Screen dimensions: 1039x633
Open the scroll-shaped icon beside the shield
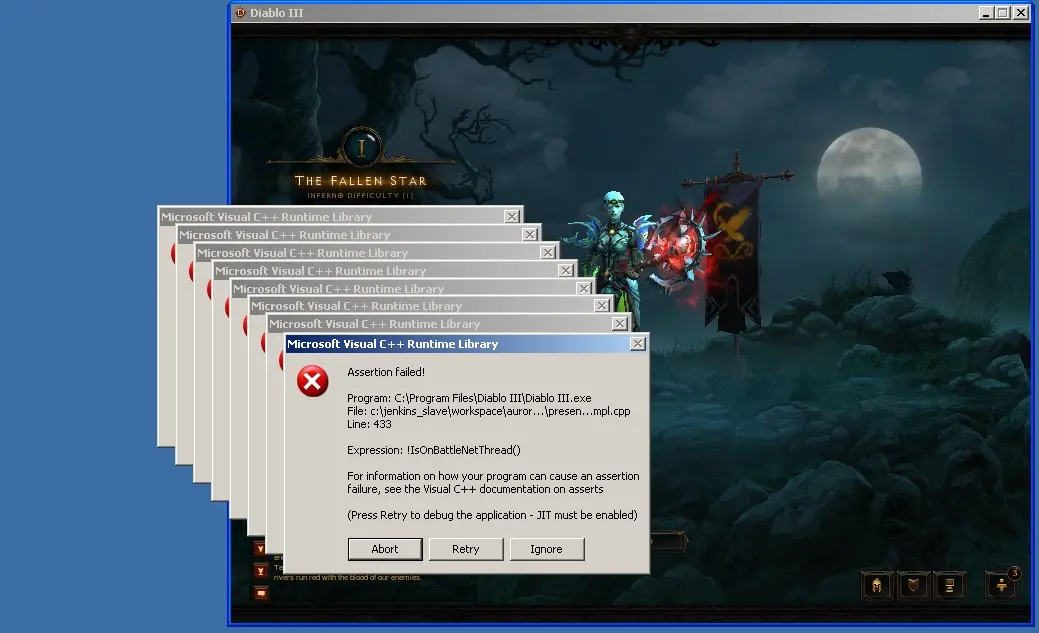[950, 585]
